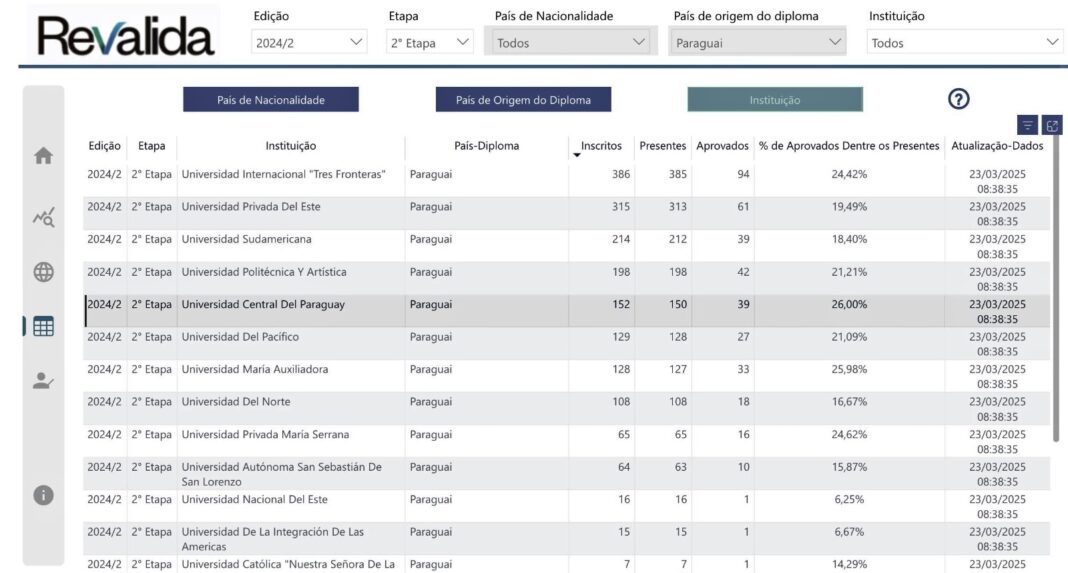1068x573 pixels.
Task: Expand the Edição dropdown showing 2024/2
Action: click(310, 42)
